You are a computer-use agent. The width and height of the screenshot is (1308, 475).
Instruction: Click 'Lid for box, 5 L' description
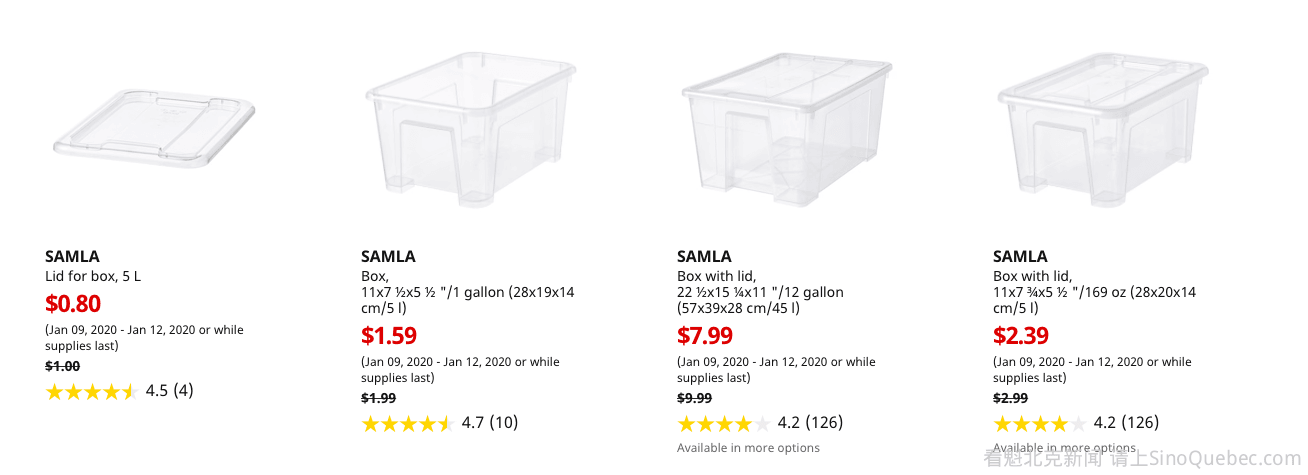(93, 276)
